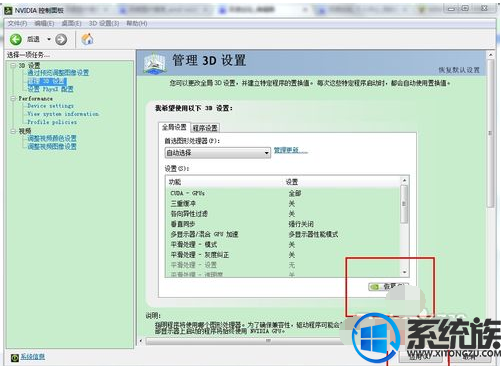Image resolution: width=501 pixels, height=366 pixels.
Task: Click the settings list scrollbar thumb
Action: (404, 204)
